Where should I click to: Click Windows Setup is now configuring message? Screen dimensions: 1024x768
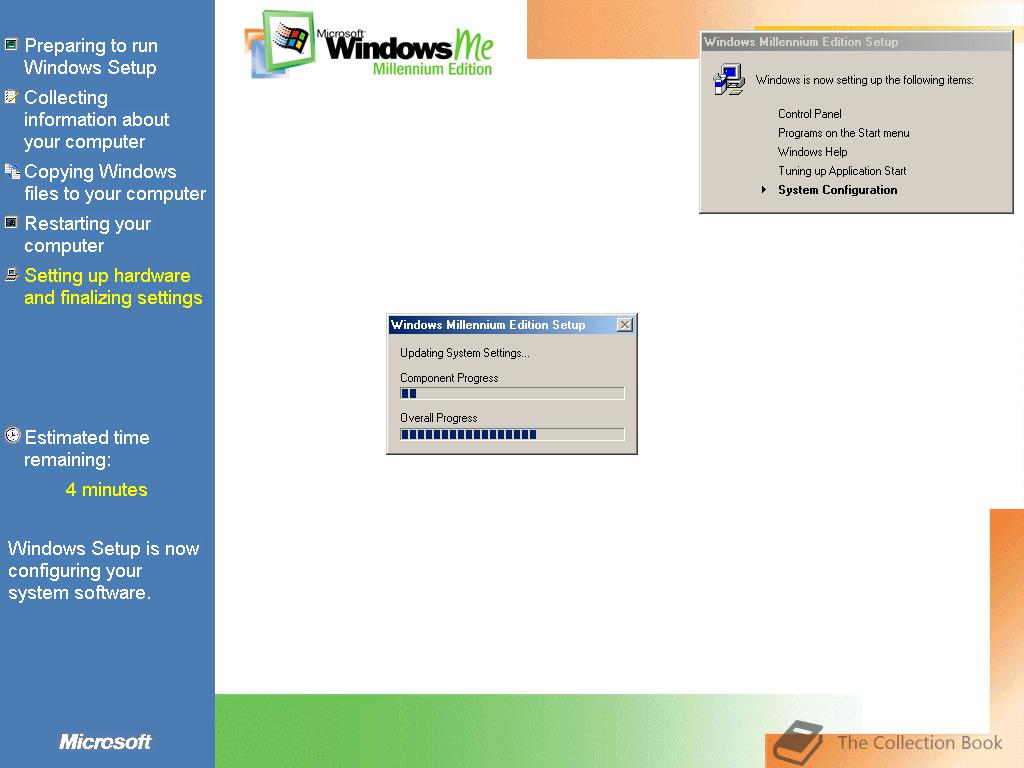(103, 571)
